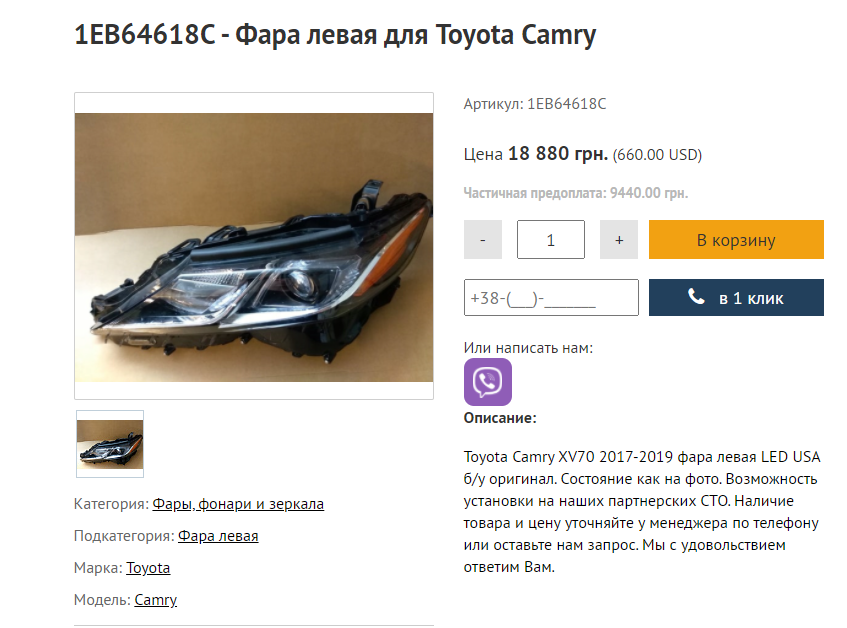
Task: Open subcategory link Фара левая
Action: point(218,536)
